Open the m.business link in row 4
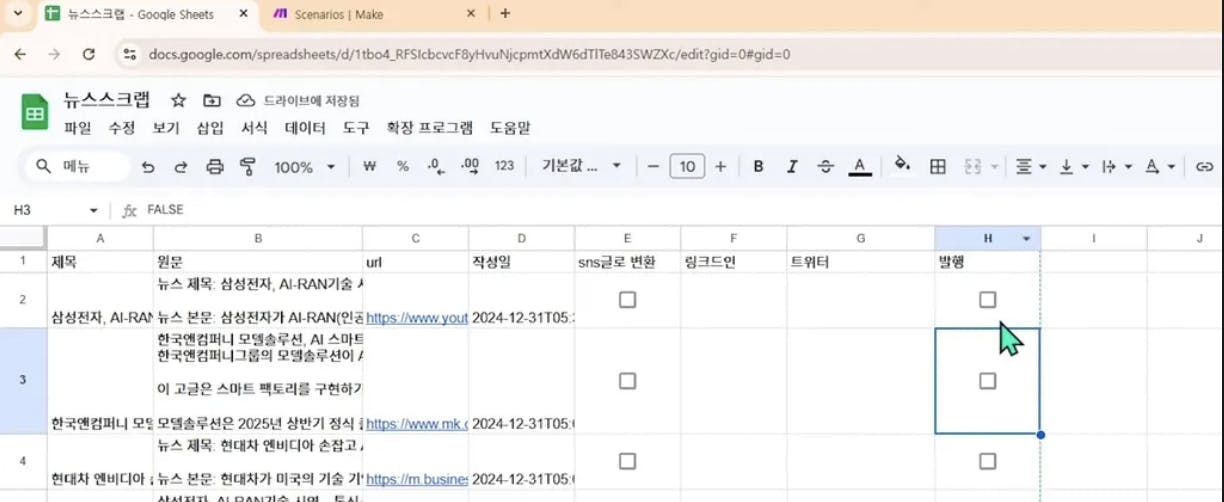The image size is (1224, 502). (417, 479)
